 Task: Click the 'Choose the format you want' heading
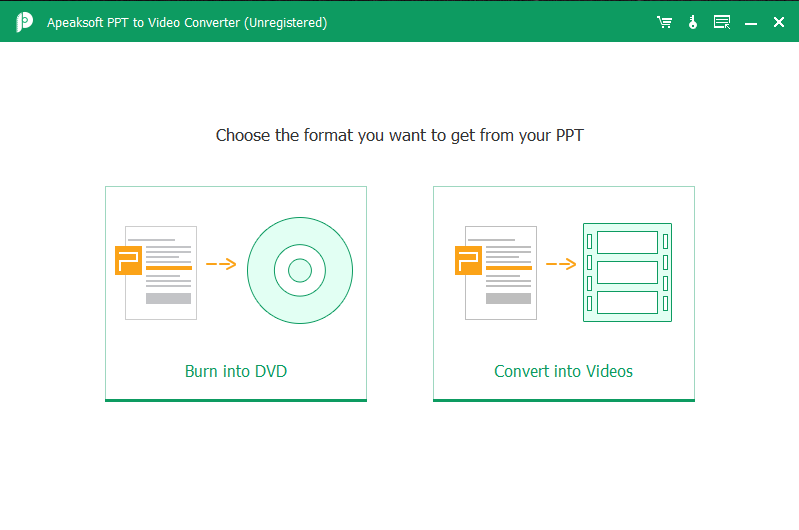400,136
